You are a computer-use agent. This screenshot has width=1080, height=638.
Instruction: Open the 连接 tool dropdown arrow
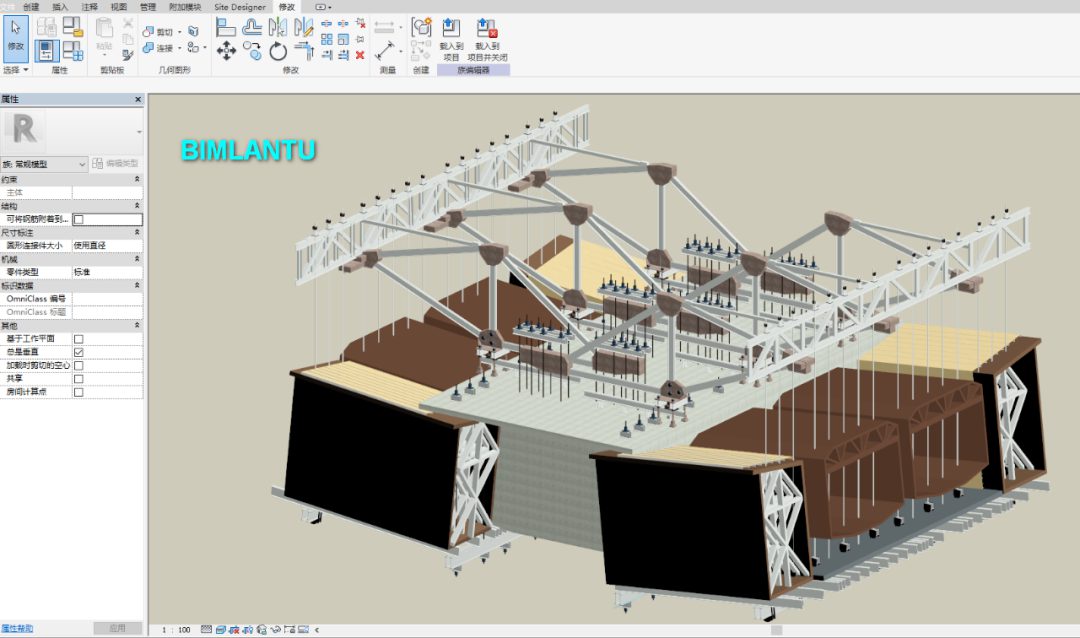coord(180,48)
